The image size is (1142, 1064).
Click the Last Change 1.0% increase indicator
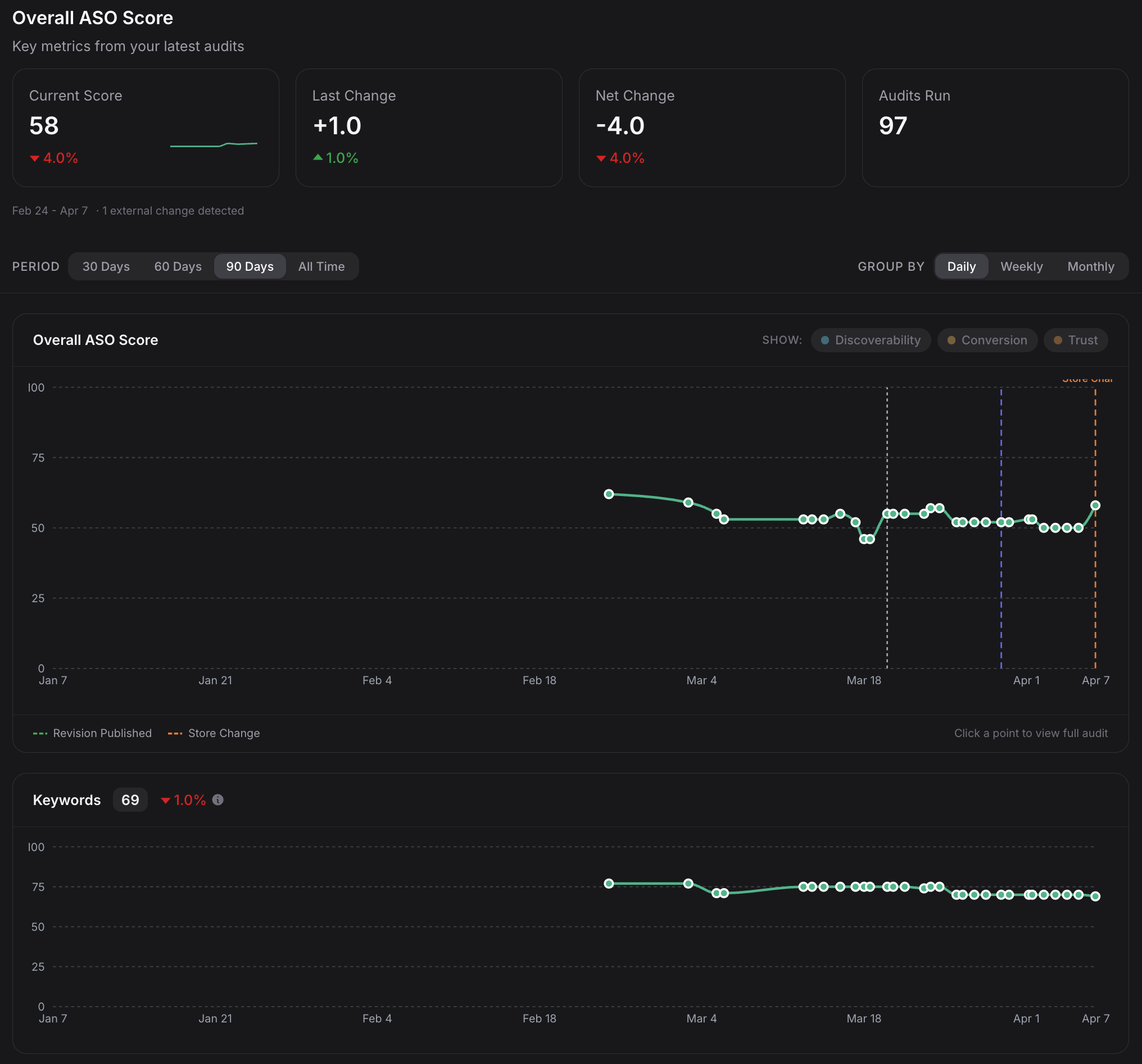tap(336, 158)
